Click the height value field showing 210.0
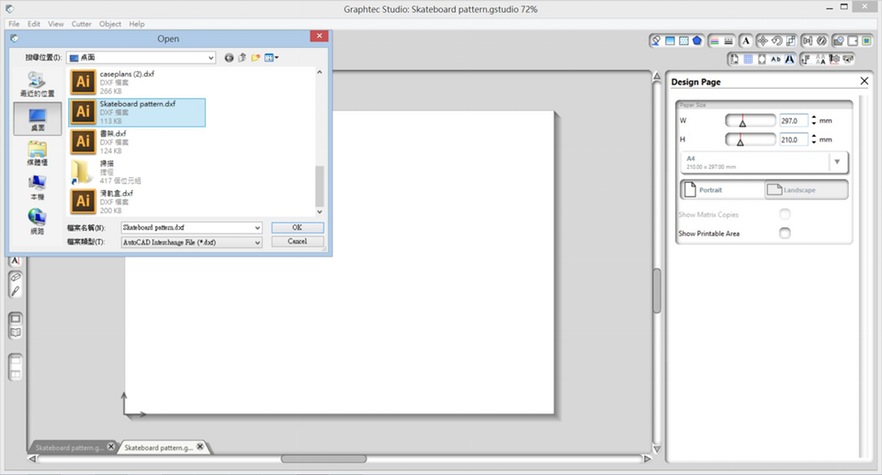Image resolution: width=882 pixels, height=475 pixels. click(793, 140)
